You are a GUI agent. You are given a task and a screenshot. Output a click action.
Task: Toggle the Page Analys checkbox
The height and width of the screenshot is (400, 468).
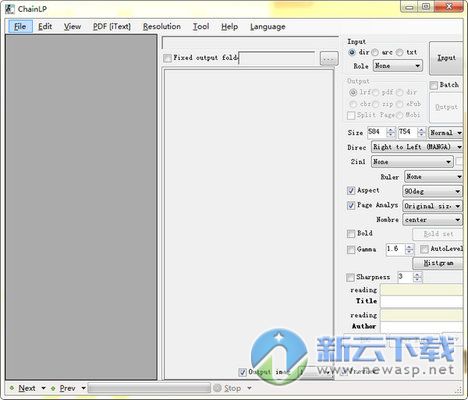click(x=351, y=205)
